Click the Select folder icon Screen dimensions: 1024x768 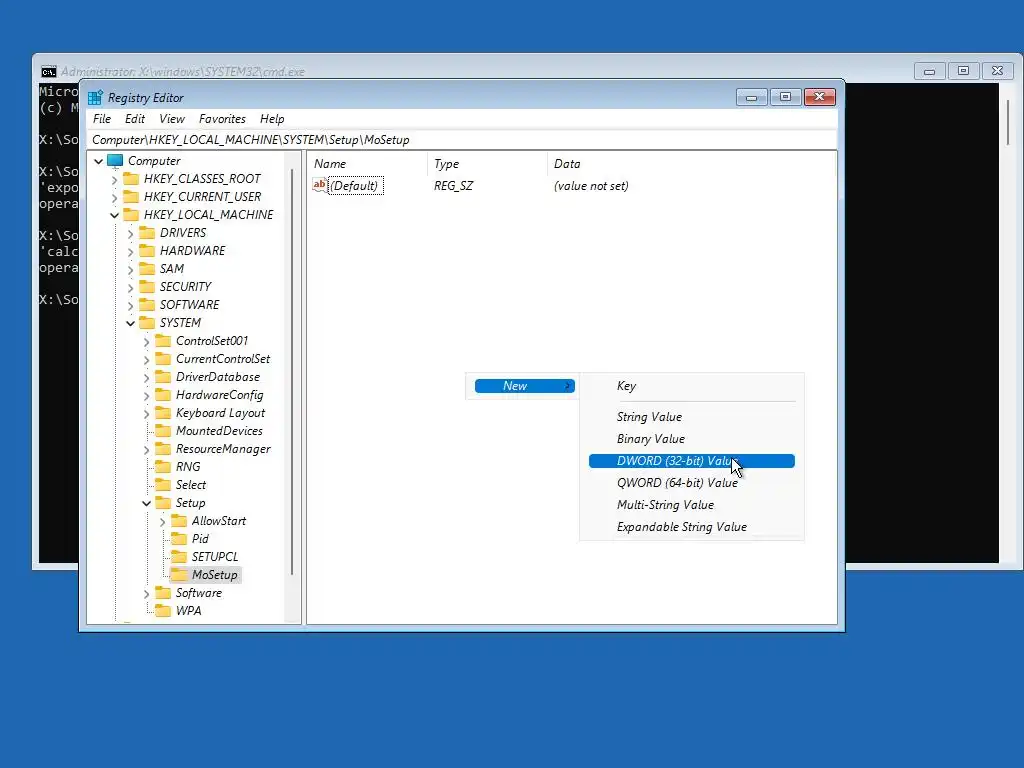click(163, 485)
